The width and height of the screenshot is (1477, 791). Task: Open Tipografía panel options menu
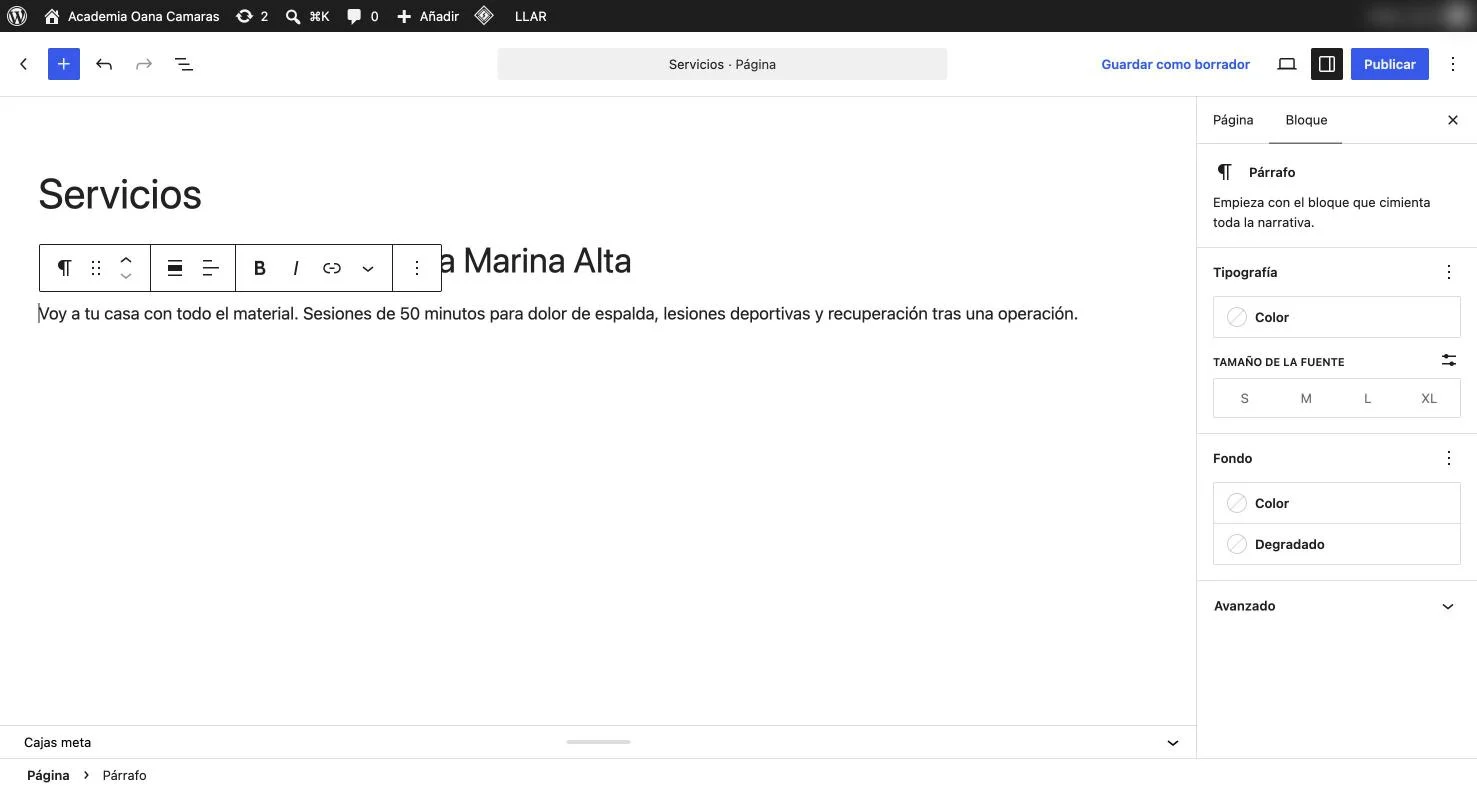pos(1449,272)
